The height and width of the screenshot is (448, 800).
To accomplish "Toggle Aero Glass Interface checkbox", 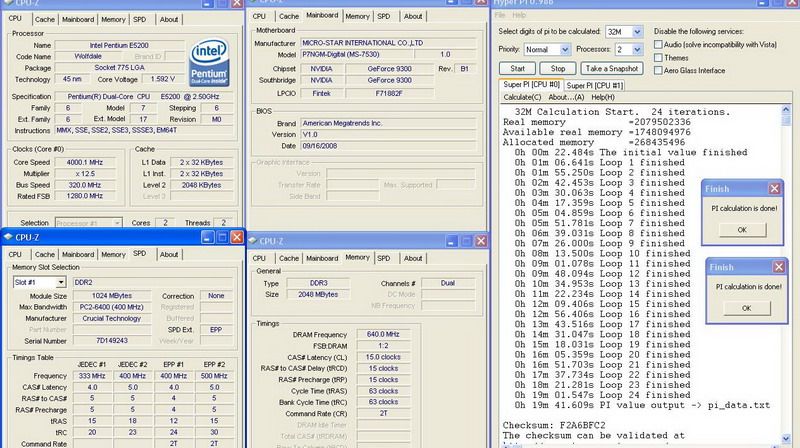I will (658, 70).
